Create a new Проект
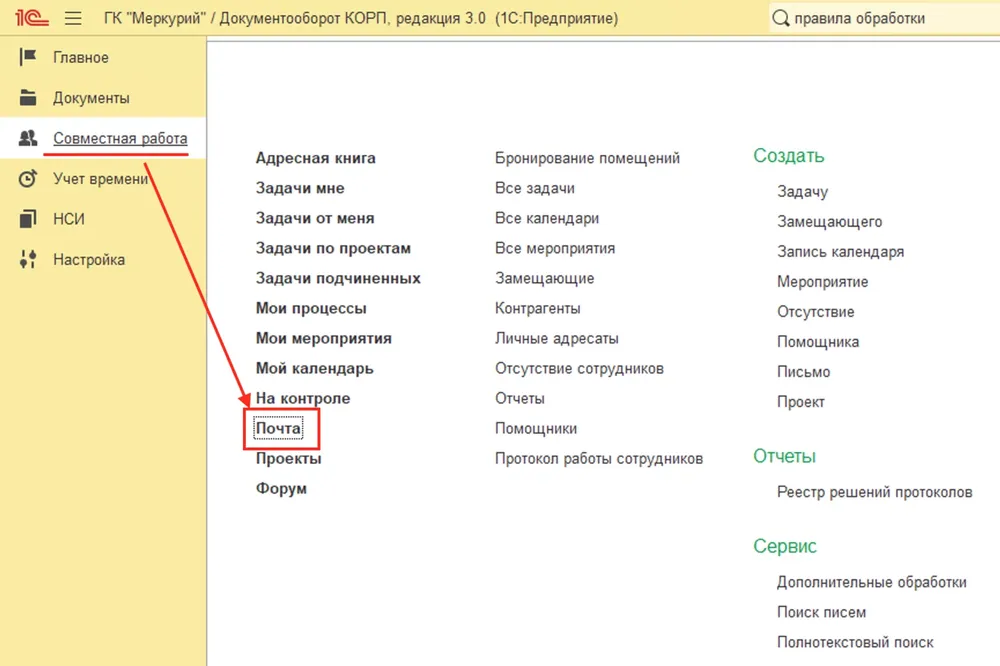Screen dimensions: 1000x666 point(800,401)
